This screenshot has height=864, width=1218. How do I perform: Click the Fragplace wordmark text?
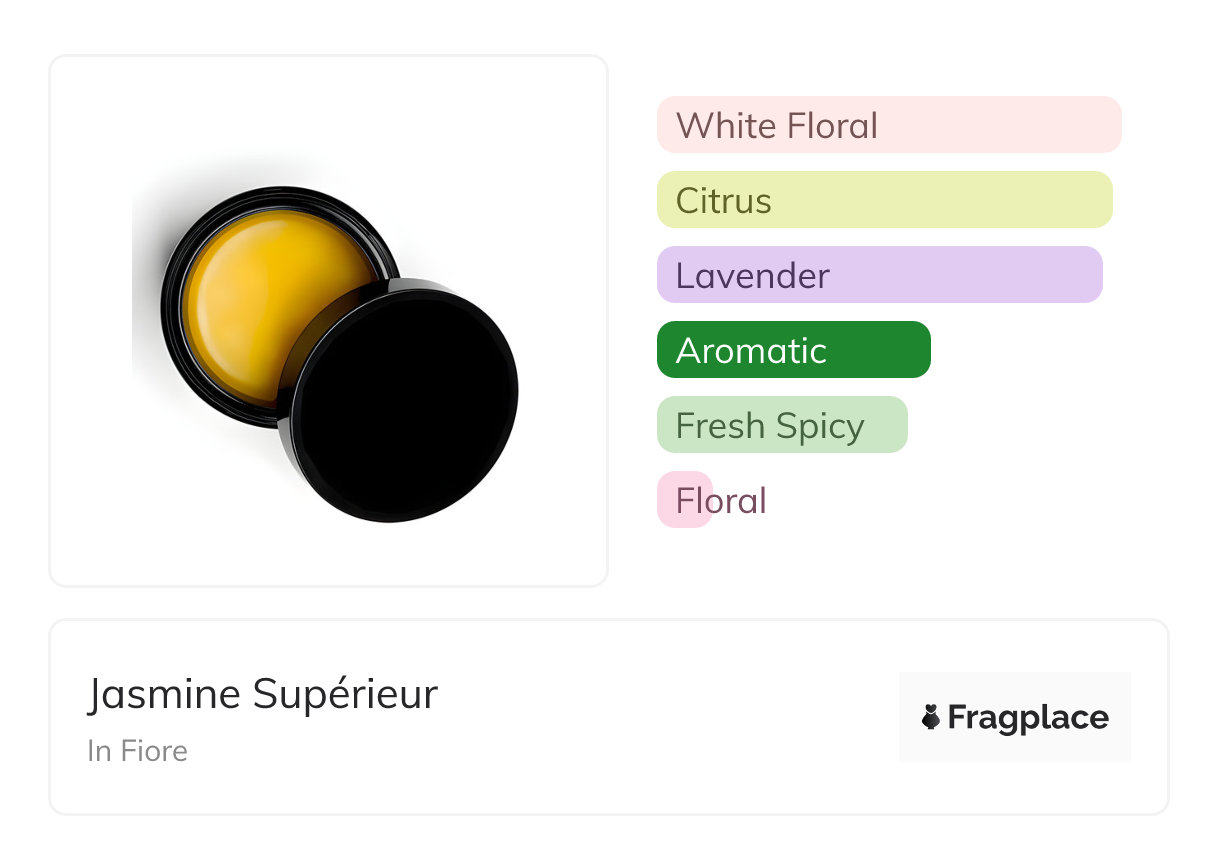pyautogui.click(x=1028, y=718)
